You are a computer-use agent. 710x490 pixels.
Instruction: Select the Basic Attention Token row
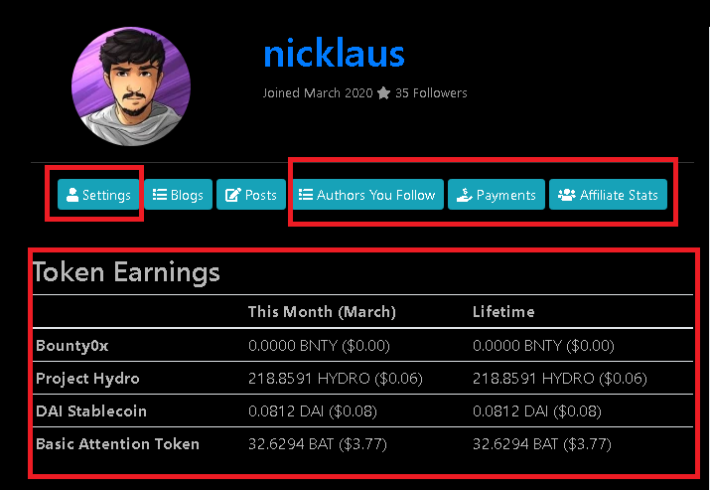[363, 444]
